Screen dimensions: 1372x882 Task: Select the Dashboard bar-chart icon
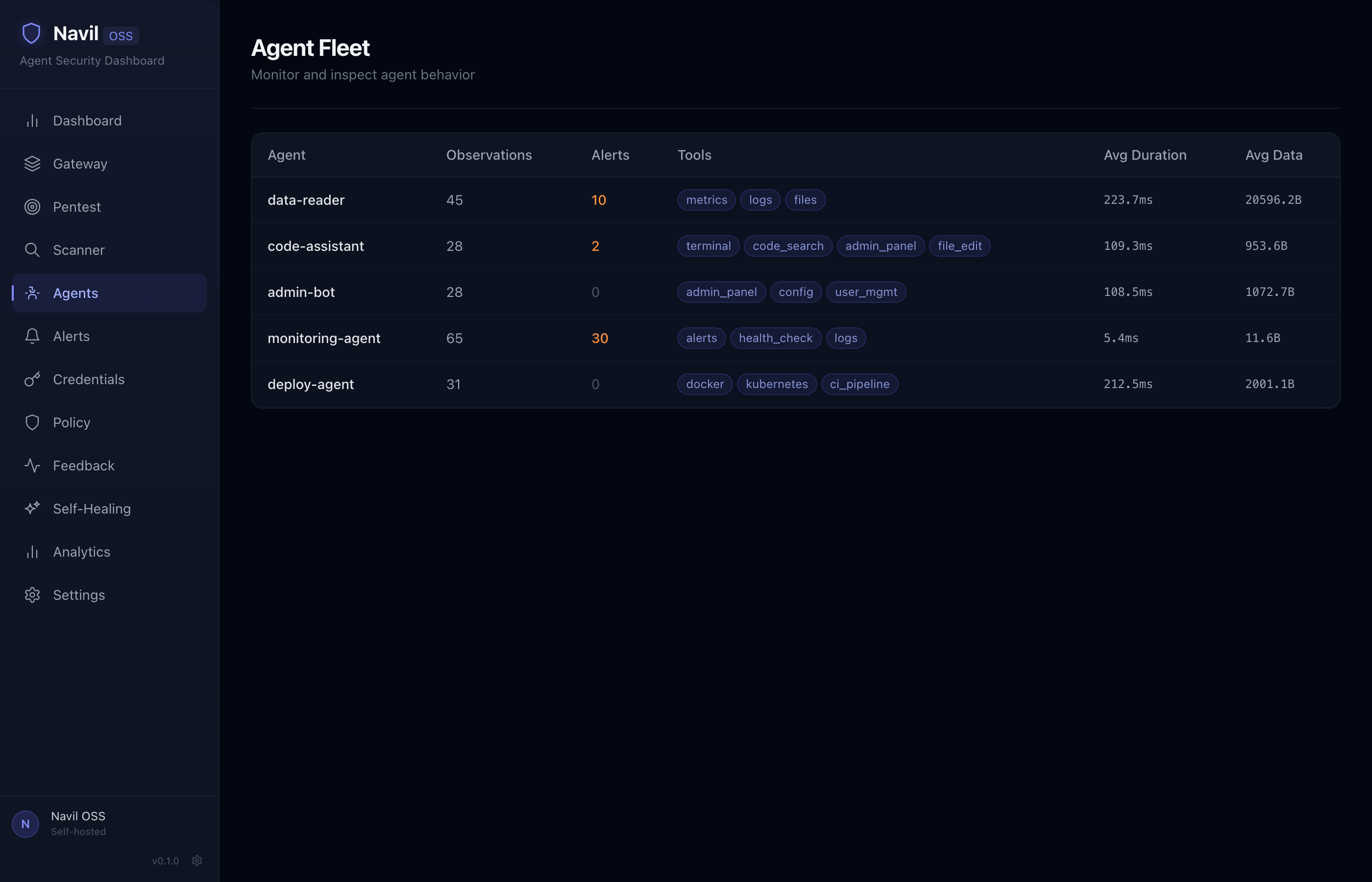32,120
